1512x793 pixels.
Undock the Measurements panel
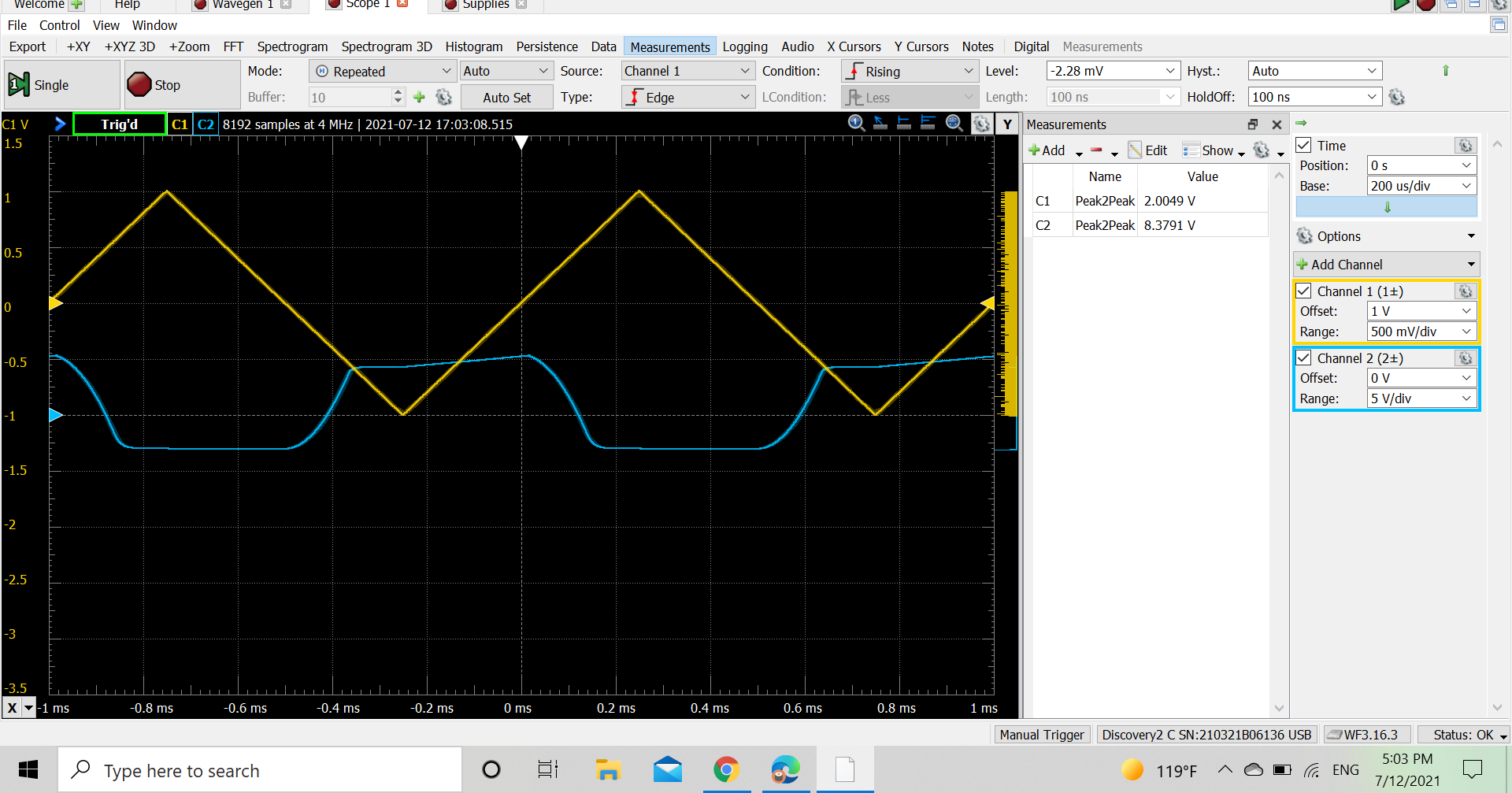pyautogui.click(x=1253, y=124)
